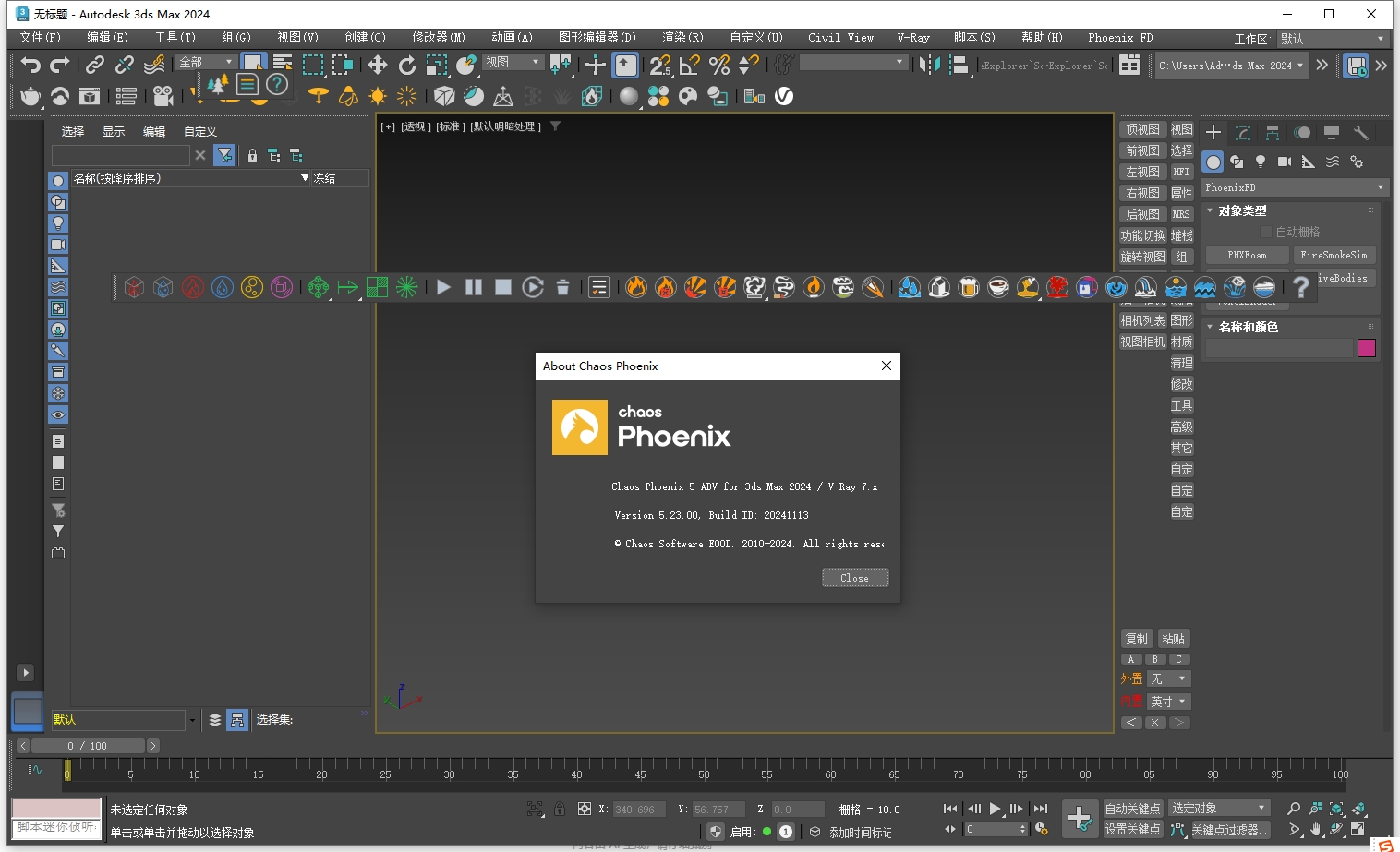Open the 渲染(R) menu
Viewport: 1400px width, 852px height.
682,38
